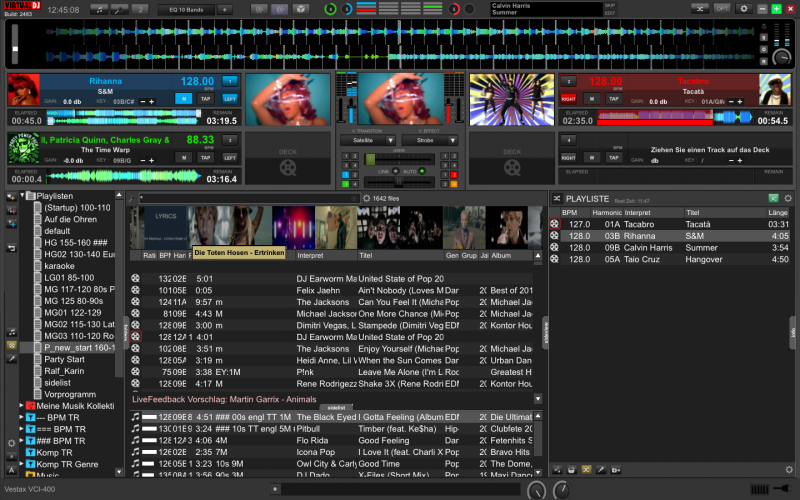Click the yellow shuffle button below the Playliste panel

pos(586,470)
